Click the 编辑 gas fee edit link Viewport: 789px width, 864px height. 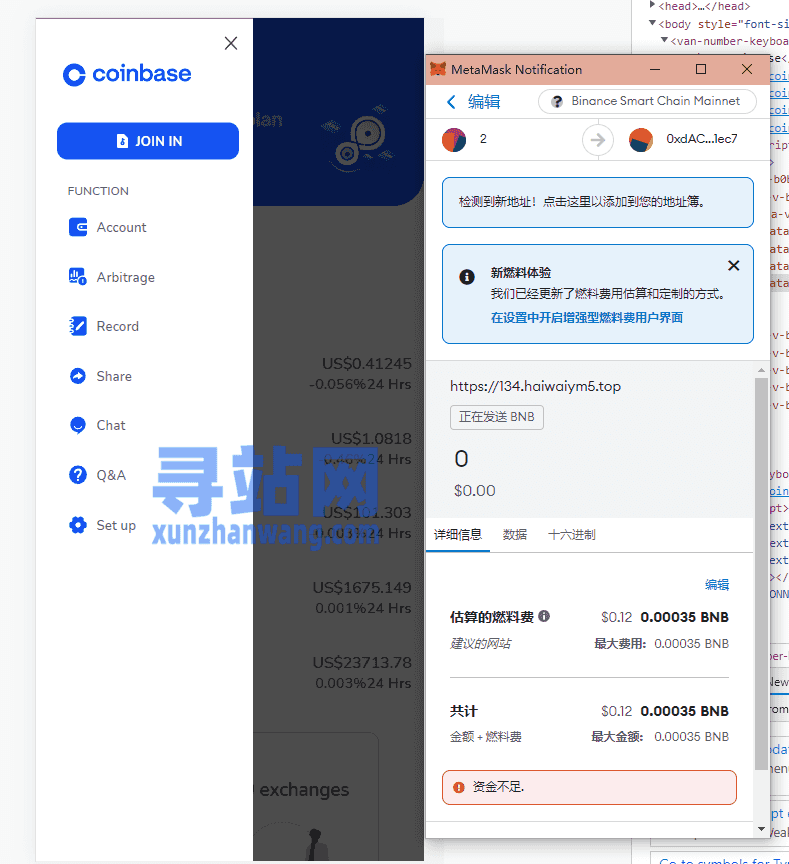pos(717,585)
